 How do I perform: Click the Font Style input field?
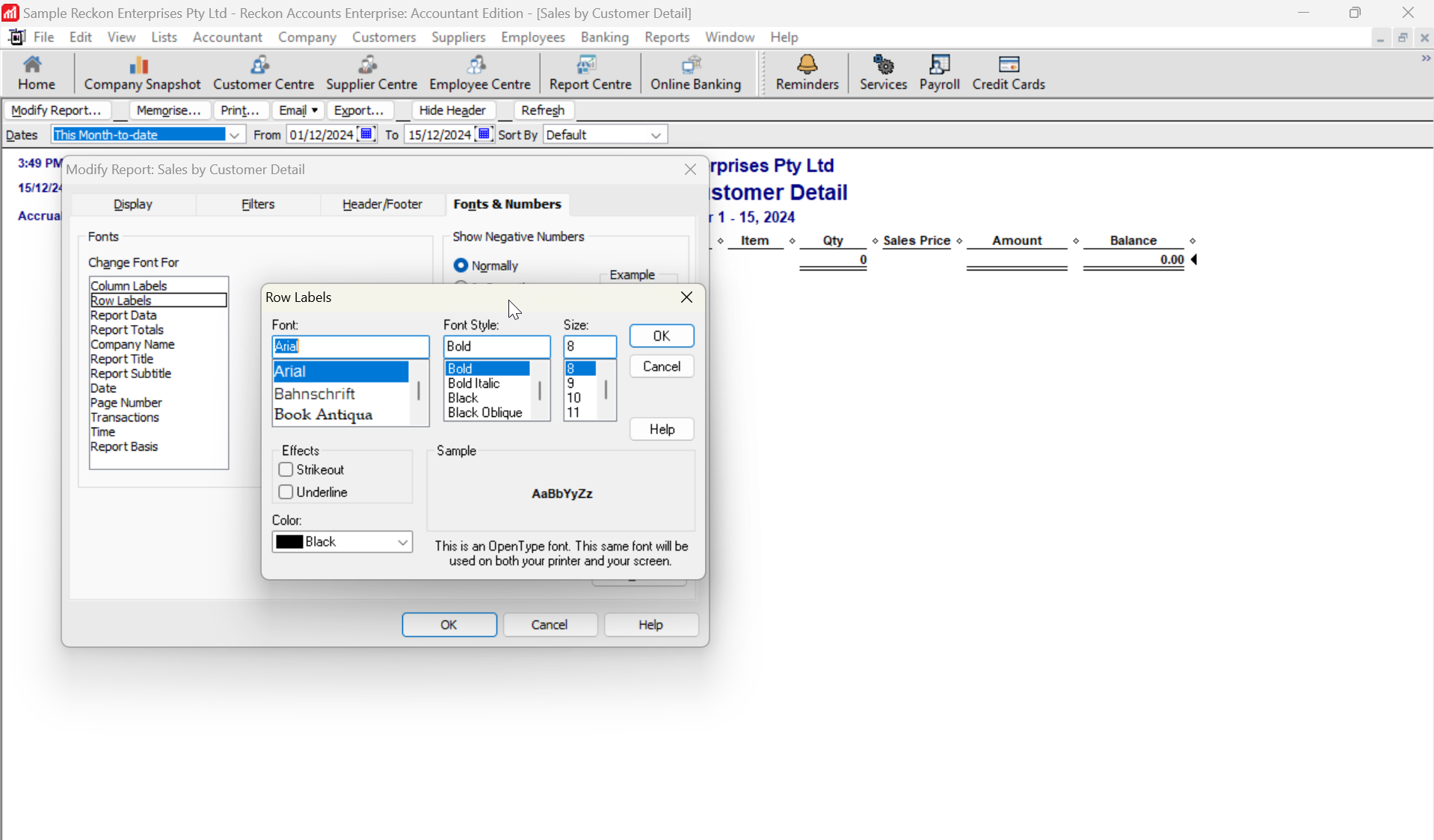496,346
